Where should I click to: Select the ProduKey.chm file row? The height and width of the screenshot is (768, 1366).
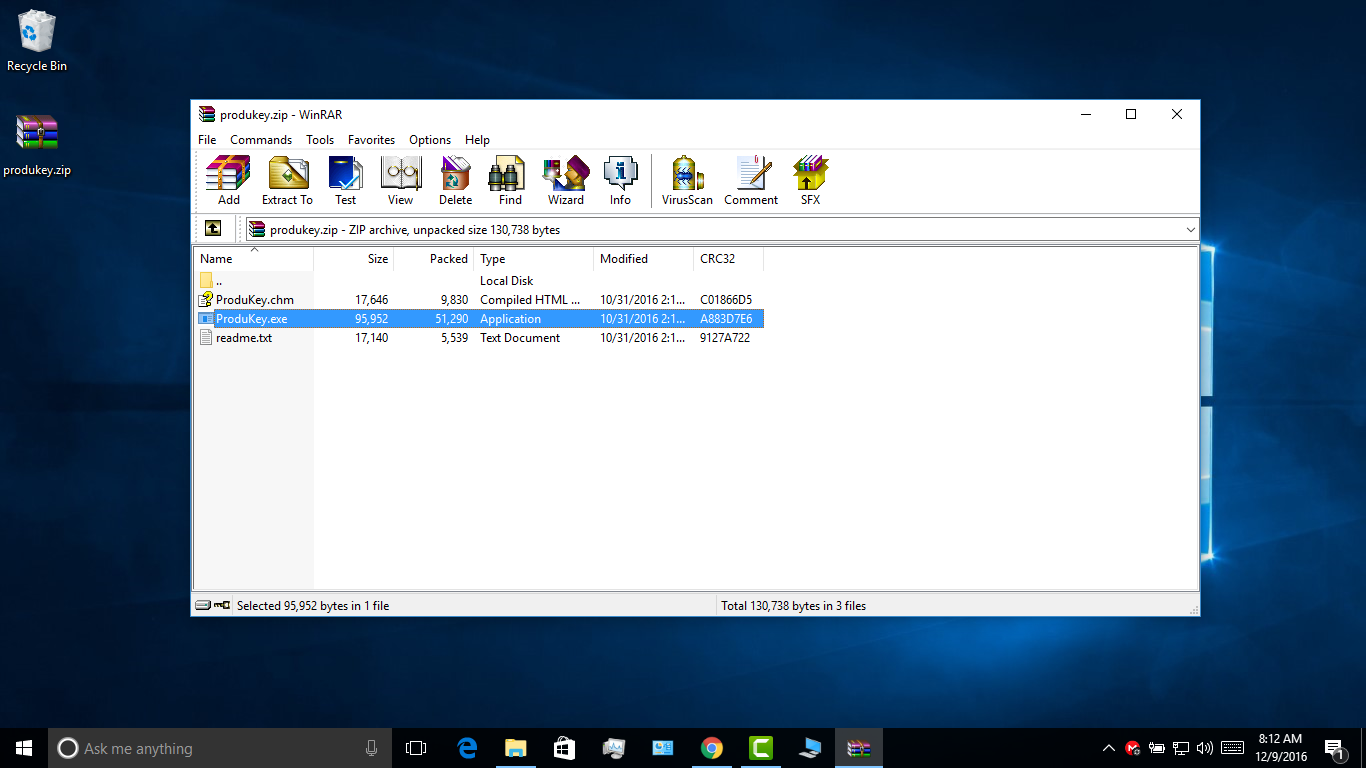[x=480, y=300]
